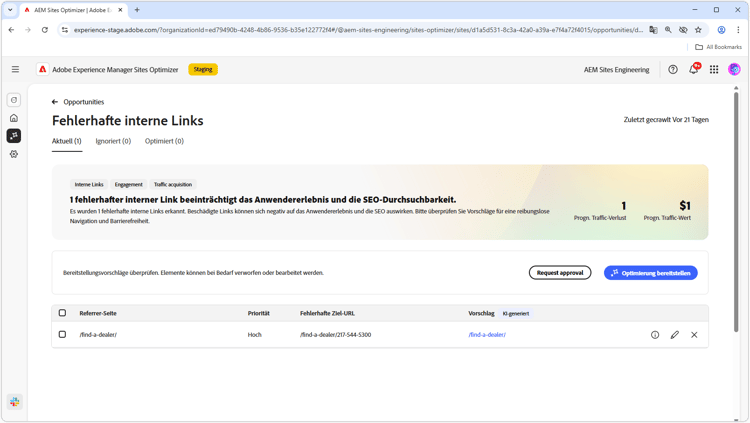The width and height of the screenshot is (750, 423).
Task: Edit the /find-a-dealer/ suggestion
Action: click(x=674, y=335)
